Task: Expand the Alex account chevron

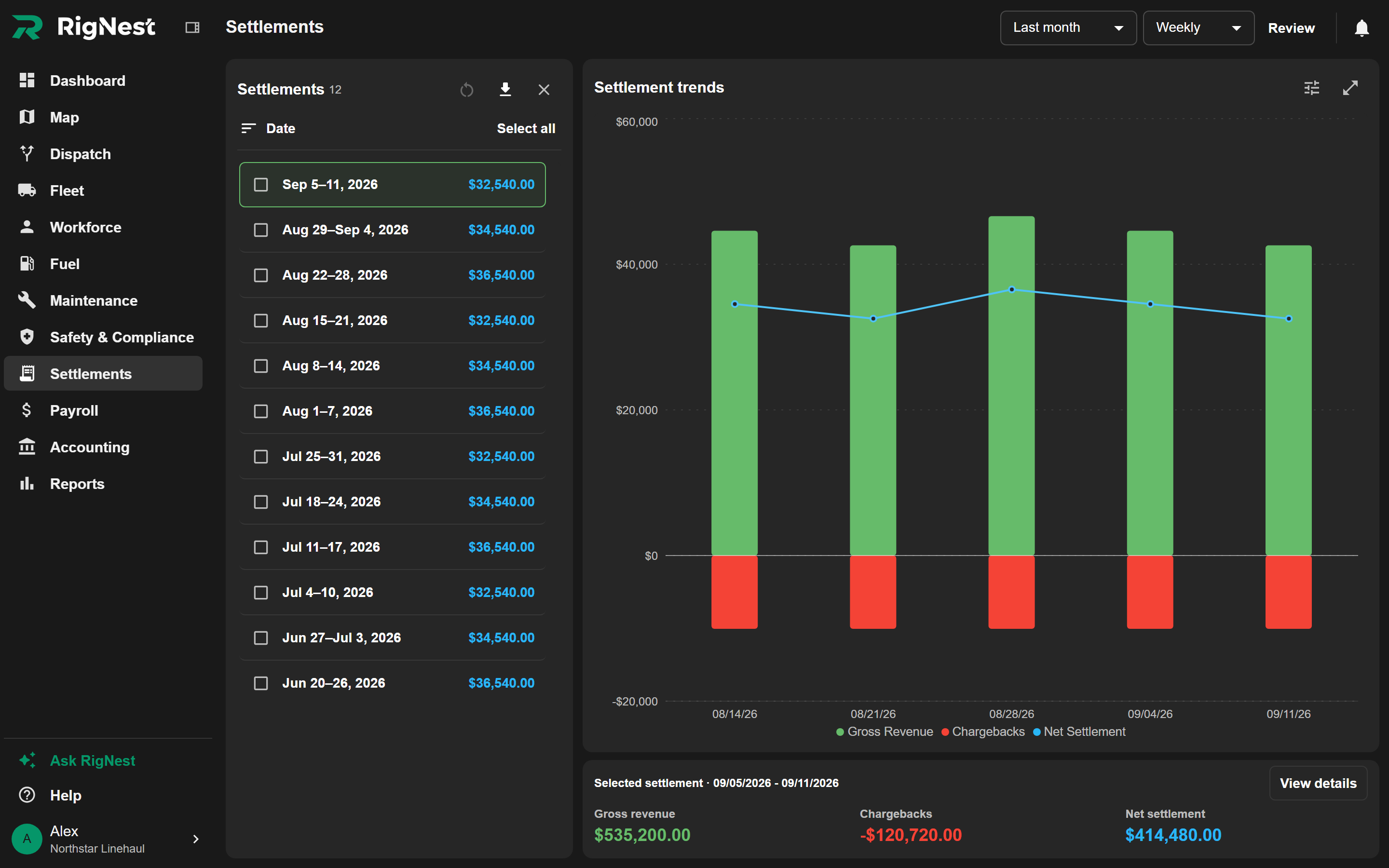Action: coord(196,839)
